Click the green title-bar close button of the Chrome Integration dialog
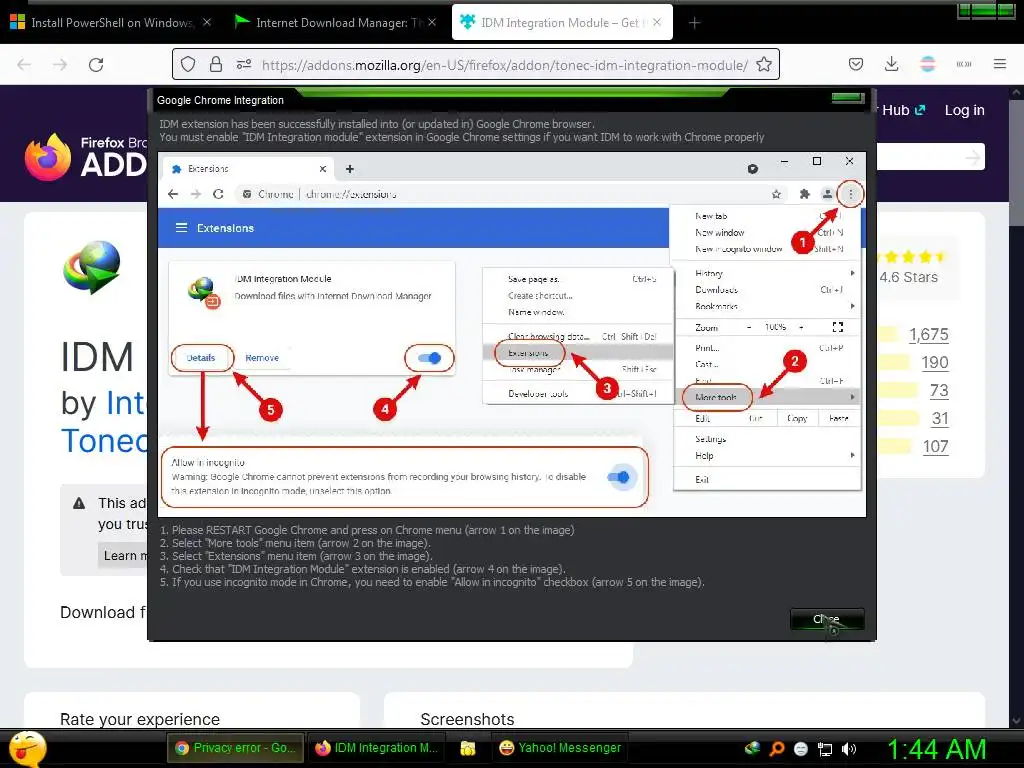The image size is (1024, 768). (x=848, y=98)
